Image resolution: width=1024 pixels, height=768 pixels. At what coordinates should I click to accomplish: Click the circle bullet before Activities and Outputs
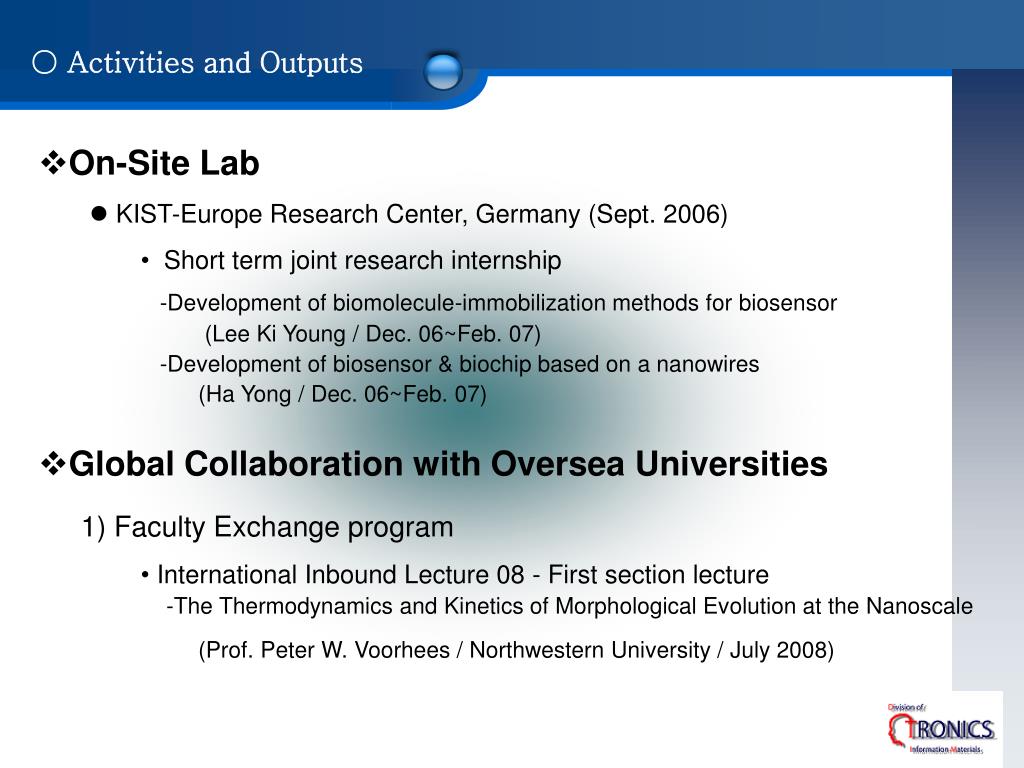click(x=44, y=63)
